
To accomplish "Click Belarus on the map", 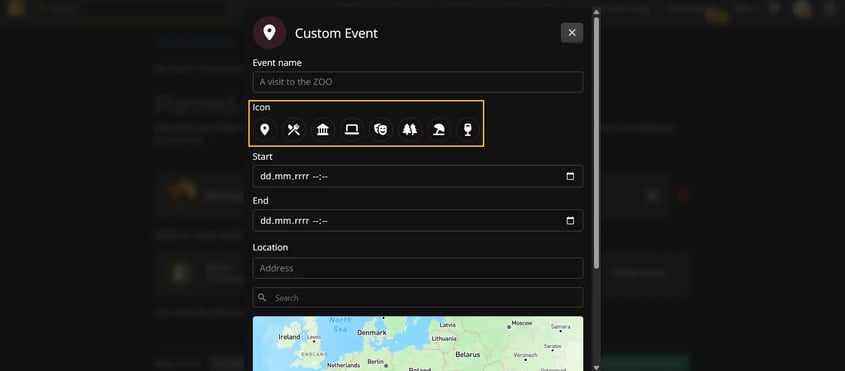I will [468, 354].
